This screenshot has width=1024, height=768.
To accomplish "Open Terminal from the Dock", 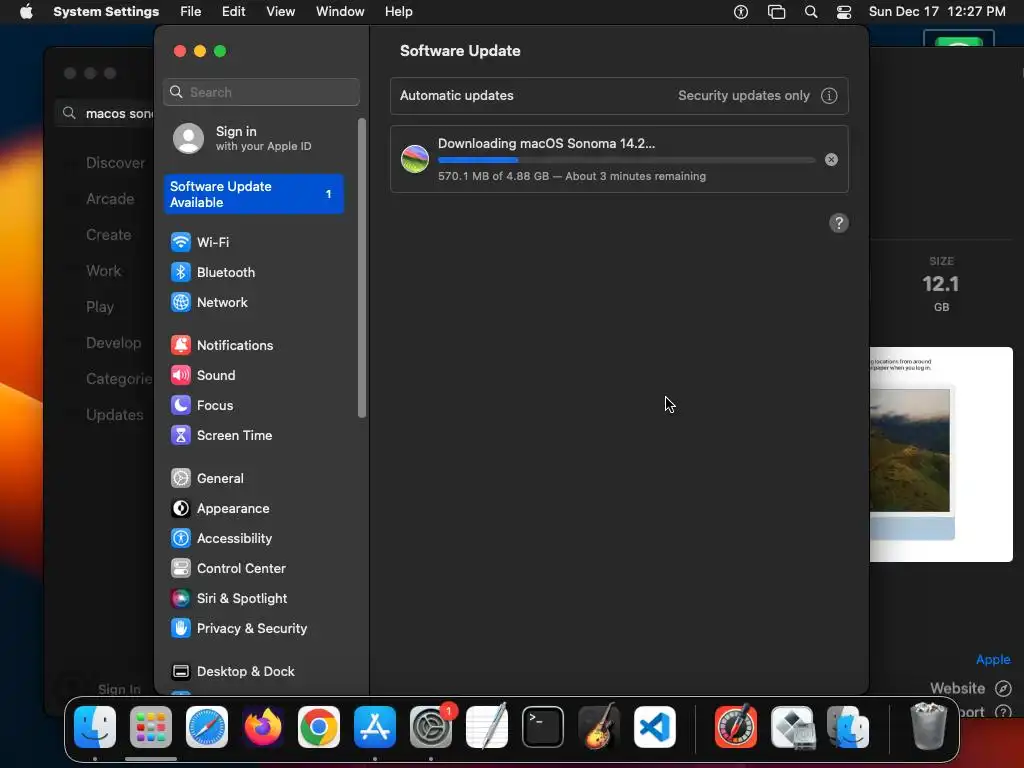I will [543, 727].
